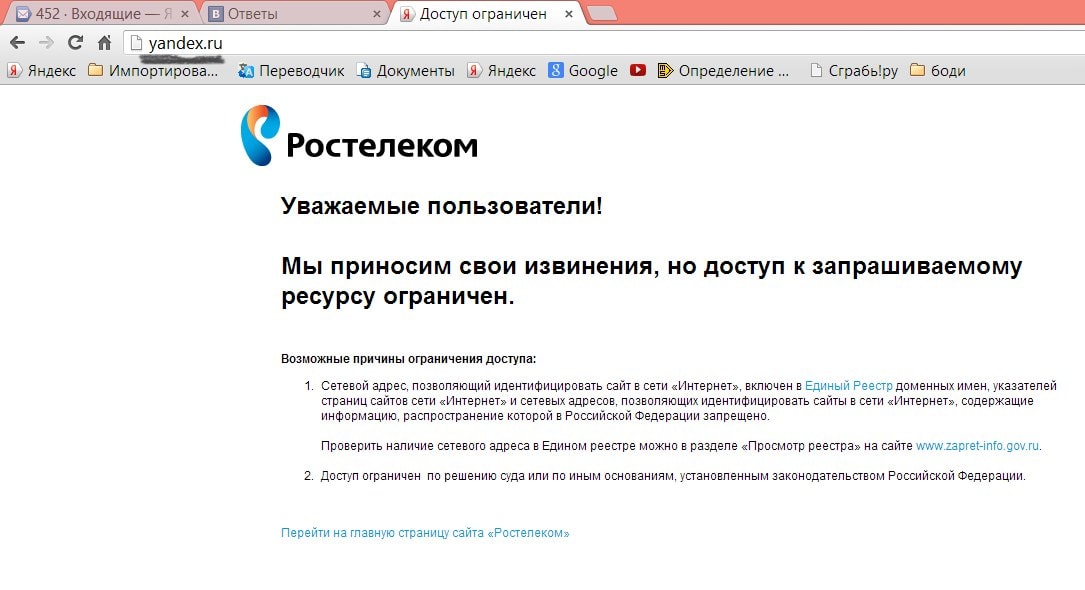Image resolution: width=1085 pixels, height=590 pixels.
Task: Open the first Яндекс bookmark
Action: pos(42,71)
